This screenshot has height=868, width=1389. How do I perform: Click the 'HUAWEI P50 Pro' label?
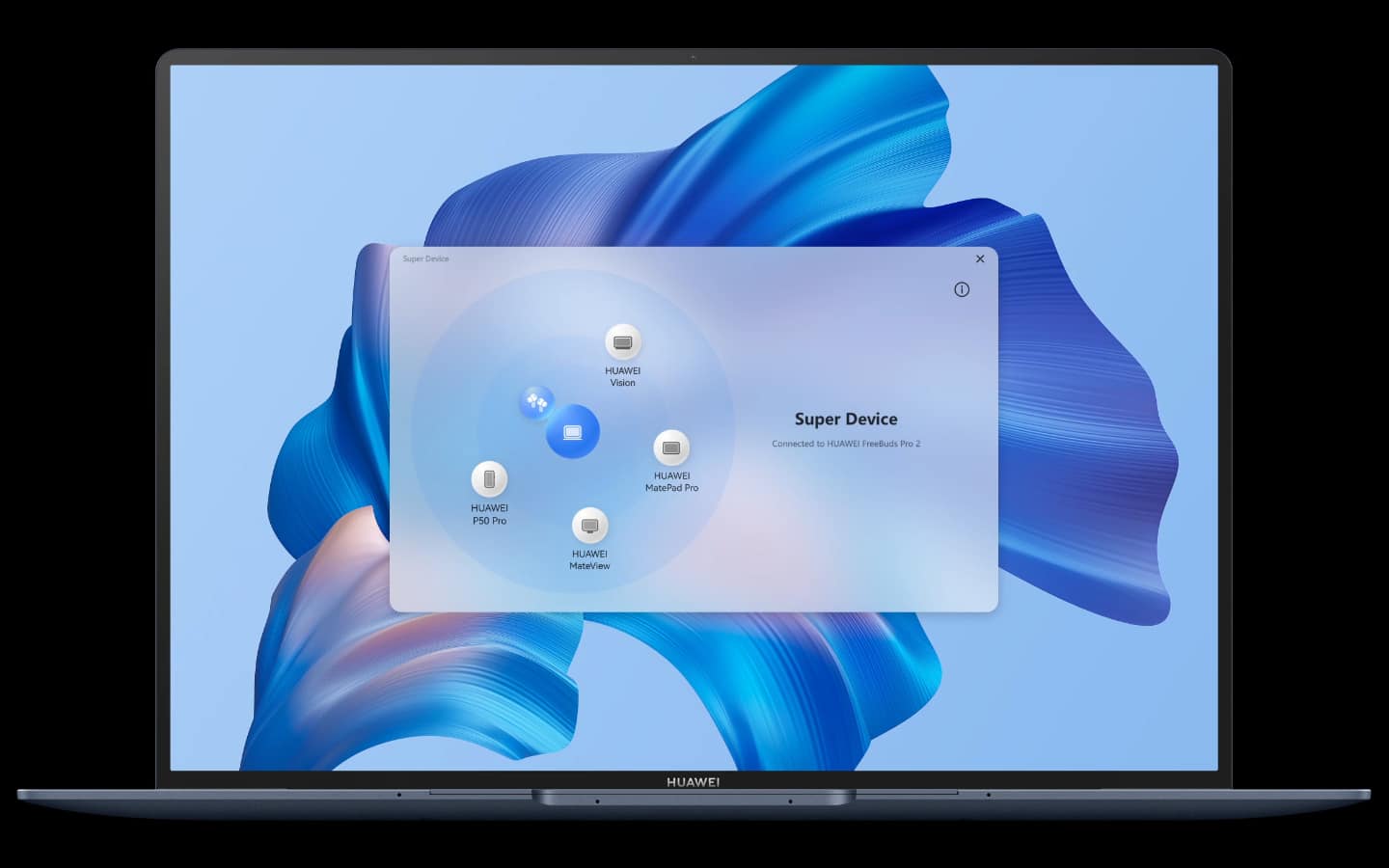coord(489,514)
